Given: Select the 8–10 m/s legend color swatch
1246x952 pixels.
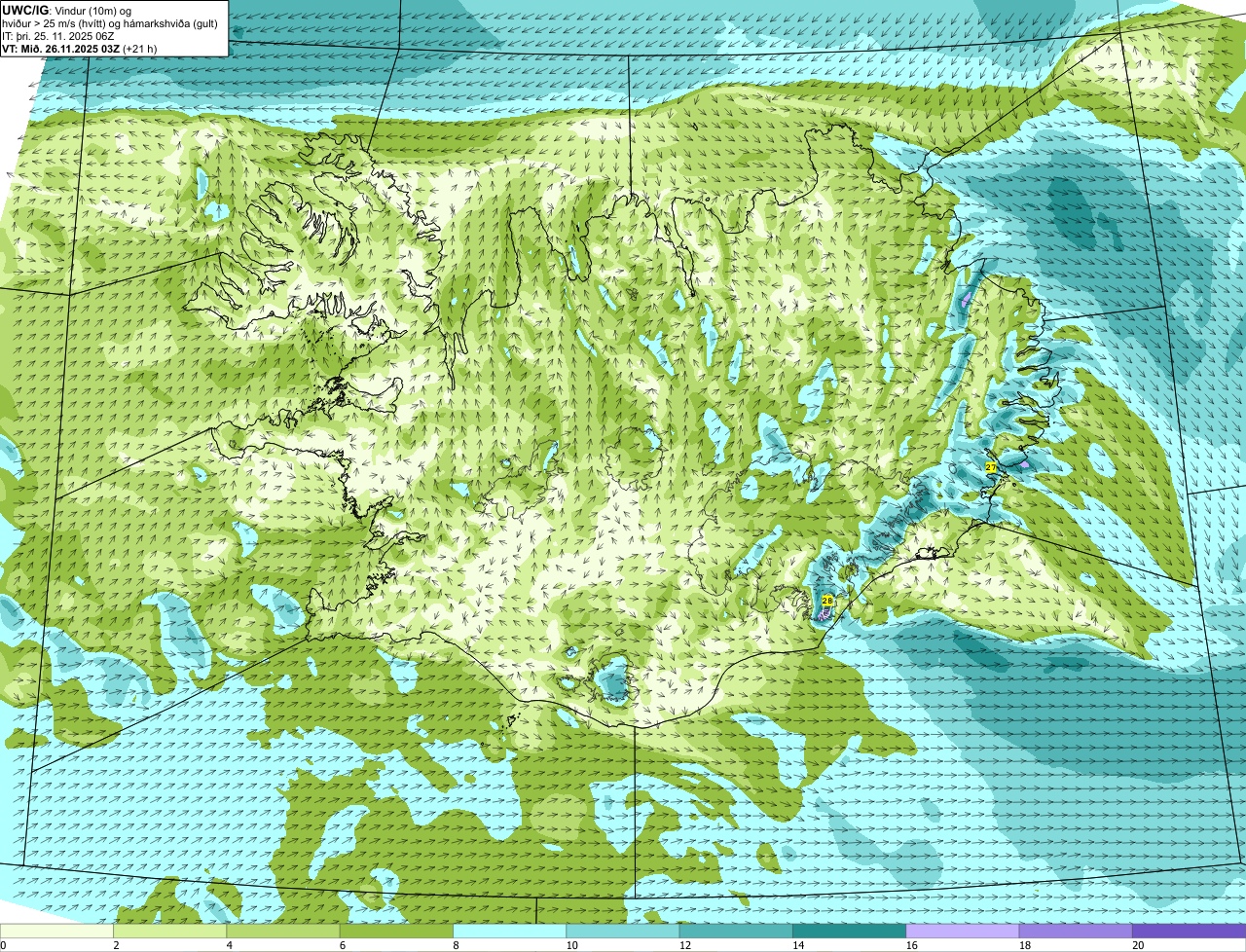Looking at the screenshot, I should point(510,931).
